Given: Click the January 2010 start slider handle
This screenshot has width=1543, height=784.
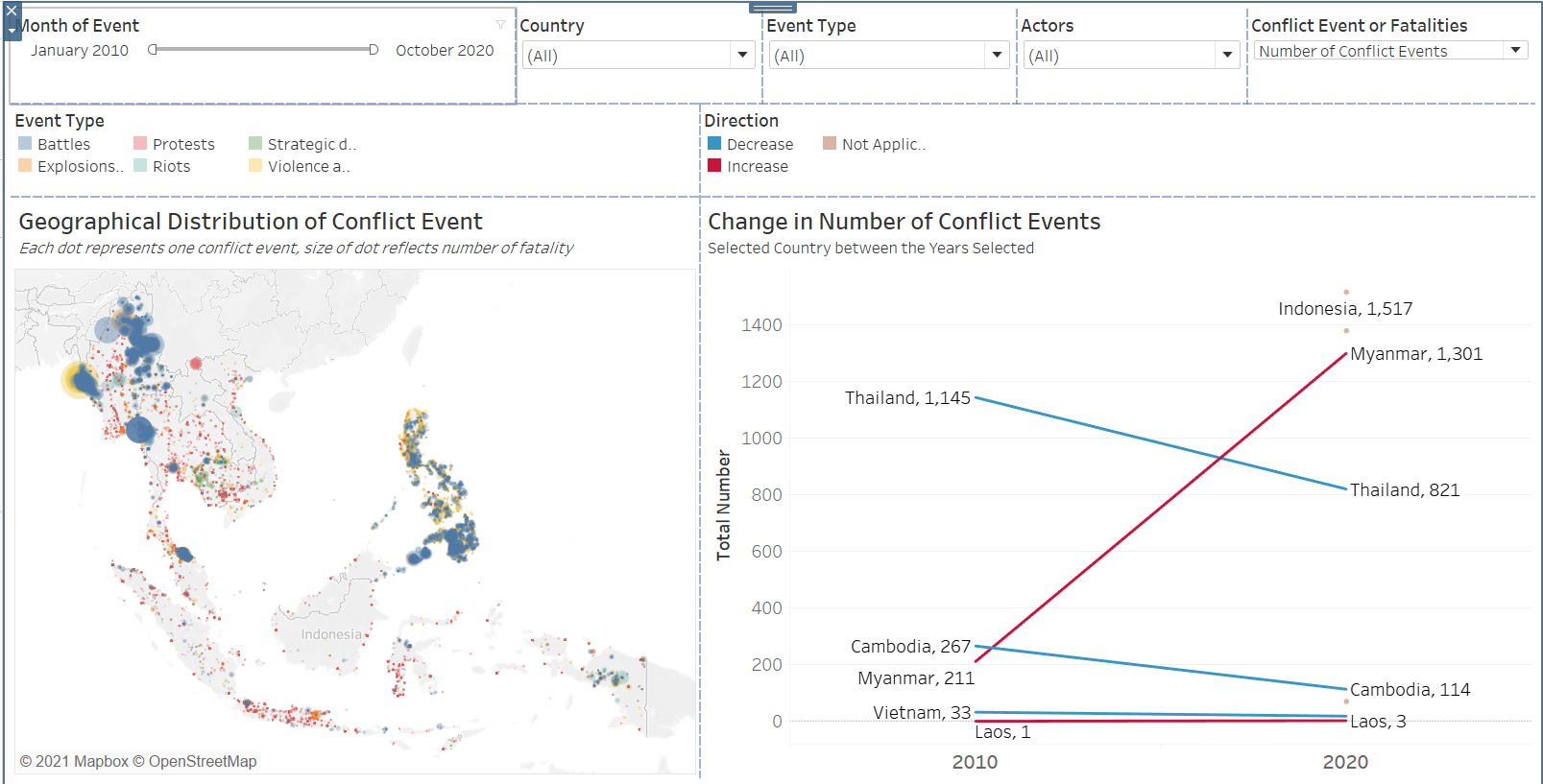Looking at the screenshot, I should [153, 50].
